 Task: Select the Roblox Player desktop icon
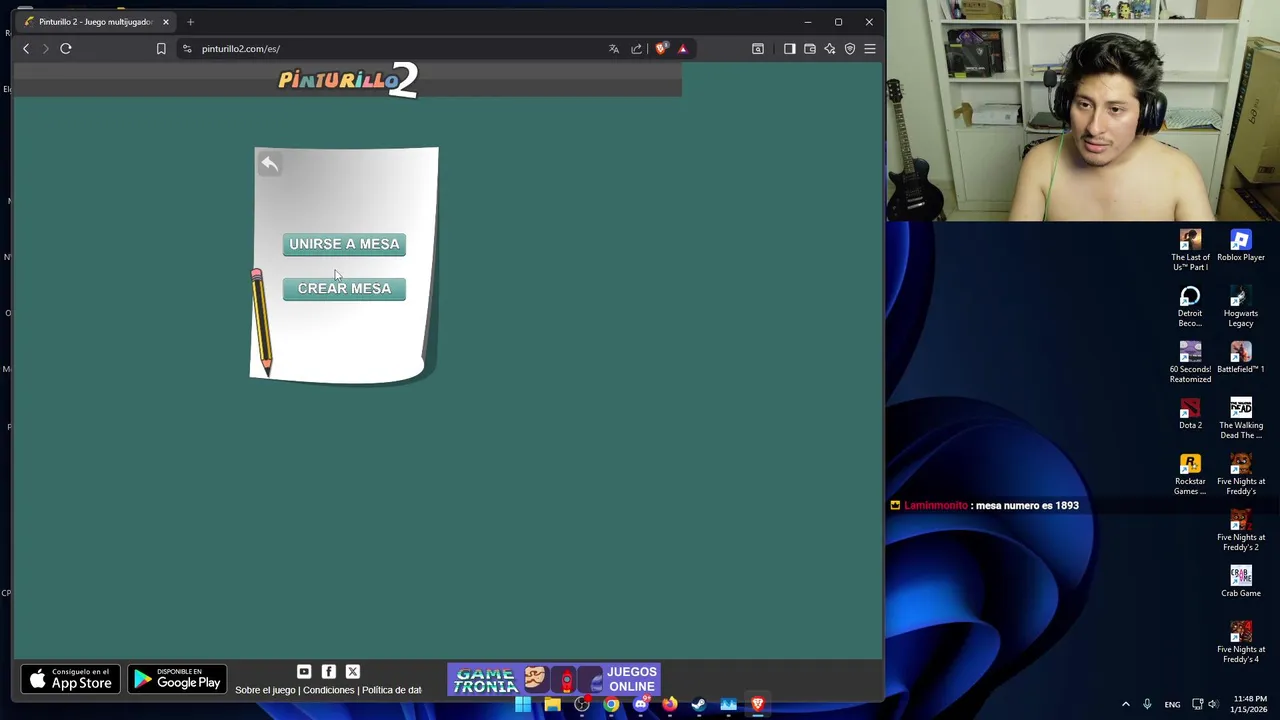click(x=1241, y=246)
